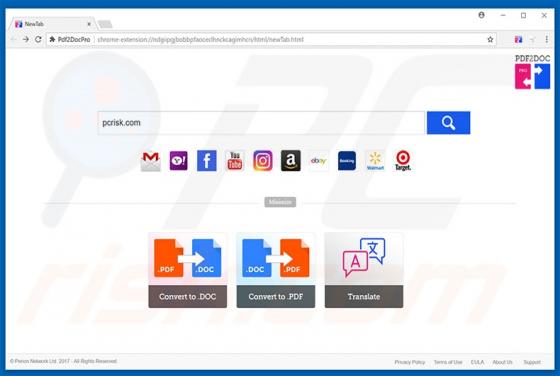Screen dimensions: 560x376
Task: Click the Pdf2DocPro extension badge in address bar
Action: pos(70,39)
